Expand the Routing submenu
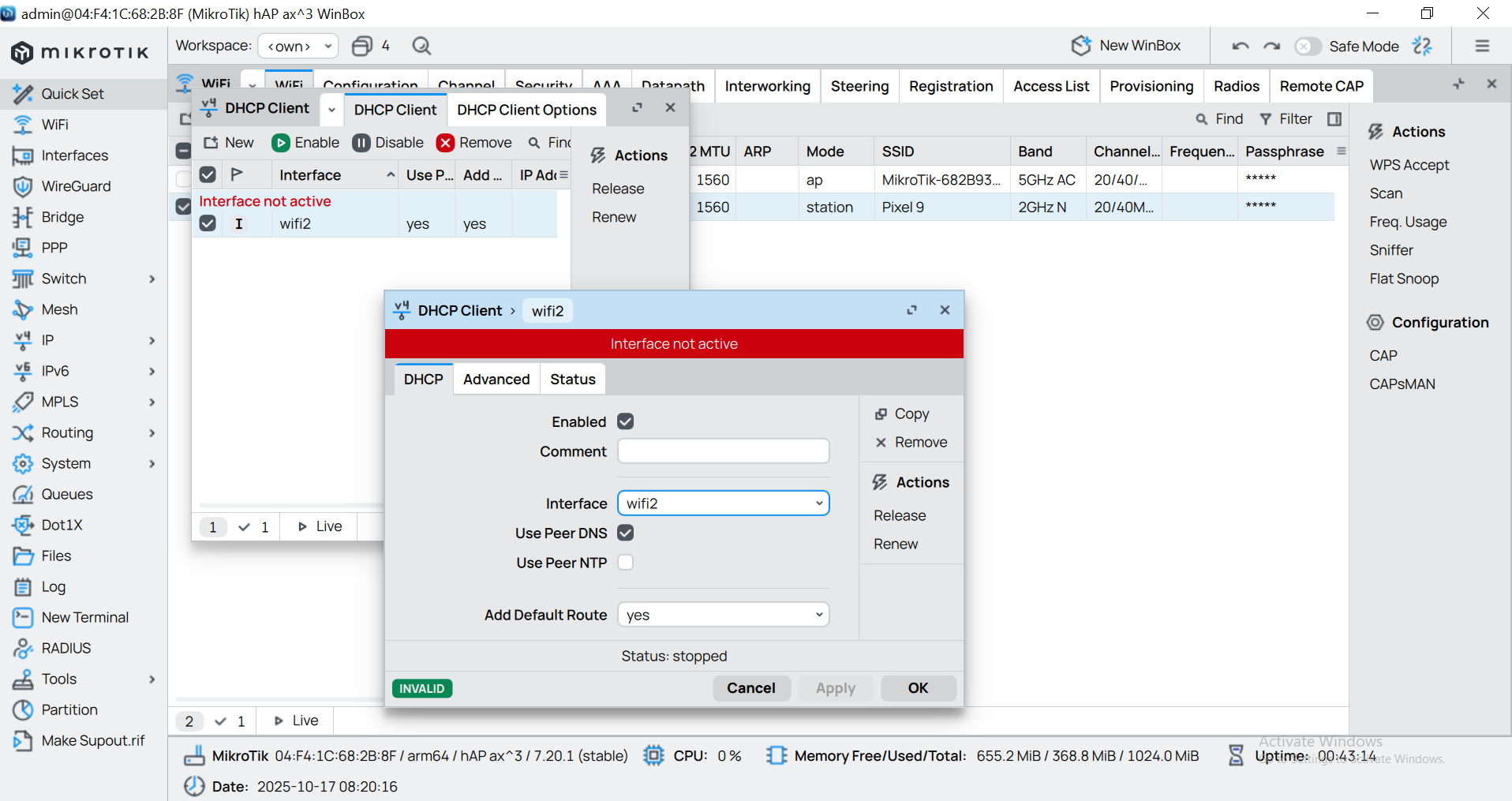The width and height of the screenshot is (1512, 801). point(152,432)
